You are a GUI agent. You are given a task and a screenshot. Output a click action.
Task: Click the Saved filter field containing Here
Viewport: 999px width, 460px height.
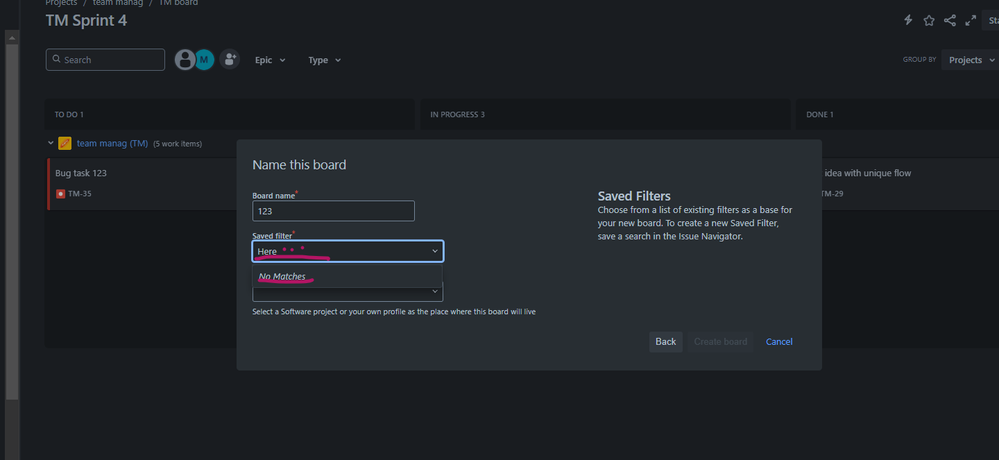point(348,251)
